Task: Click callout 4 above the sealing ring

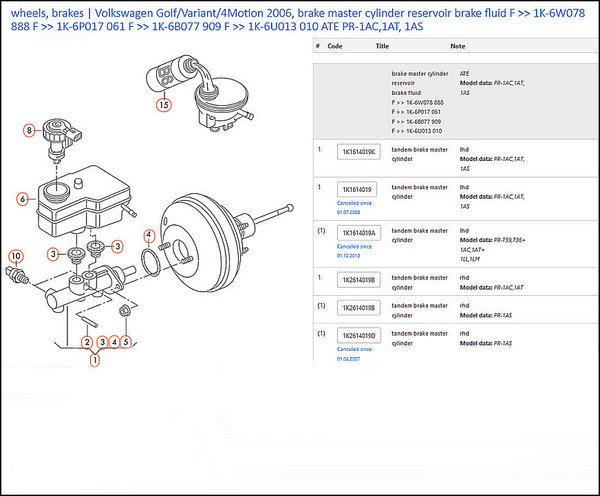Action: (148, 235)
